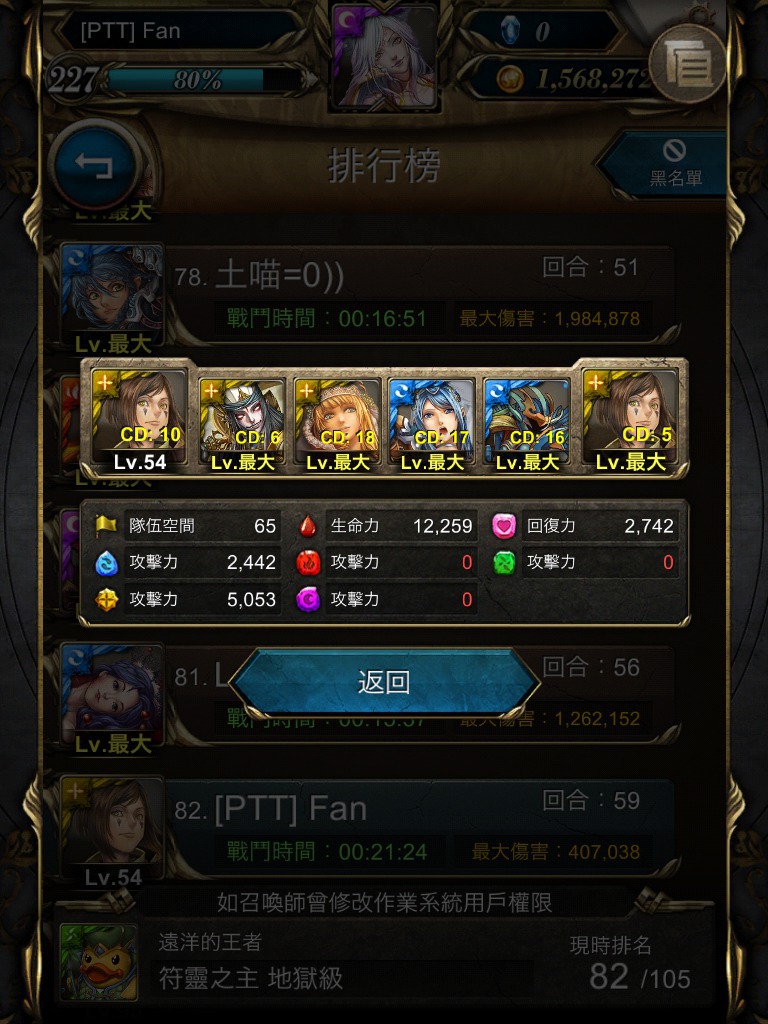Open the 黑名單 blacklist tab
The height and width of the screenshot is (1024, 768).
point(666,164)
